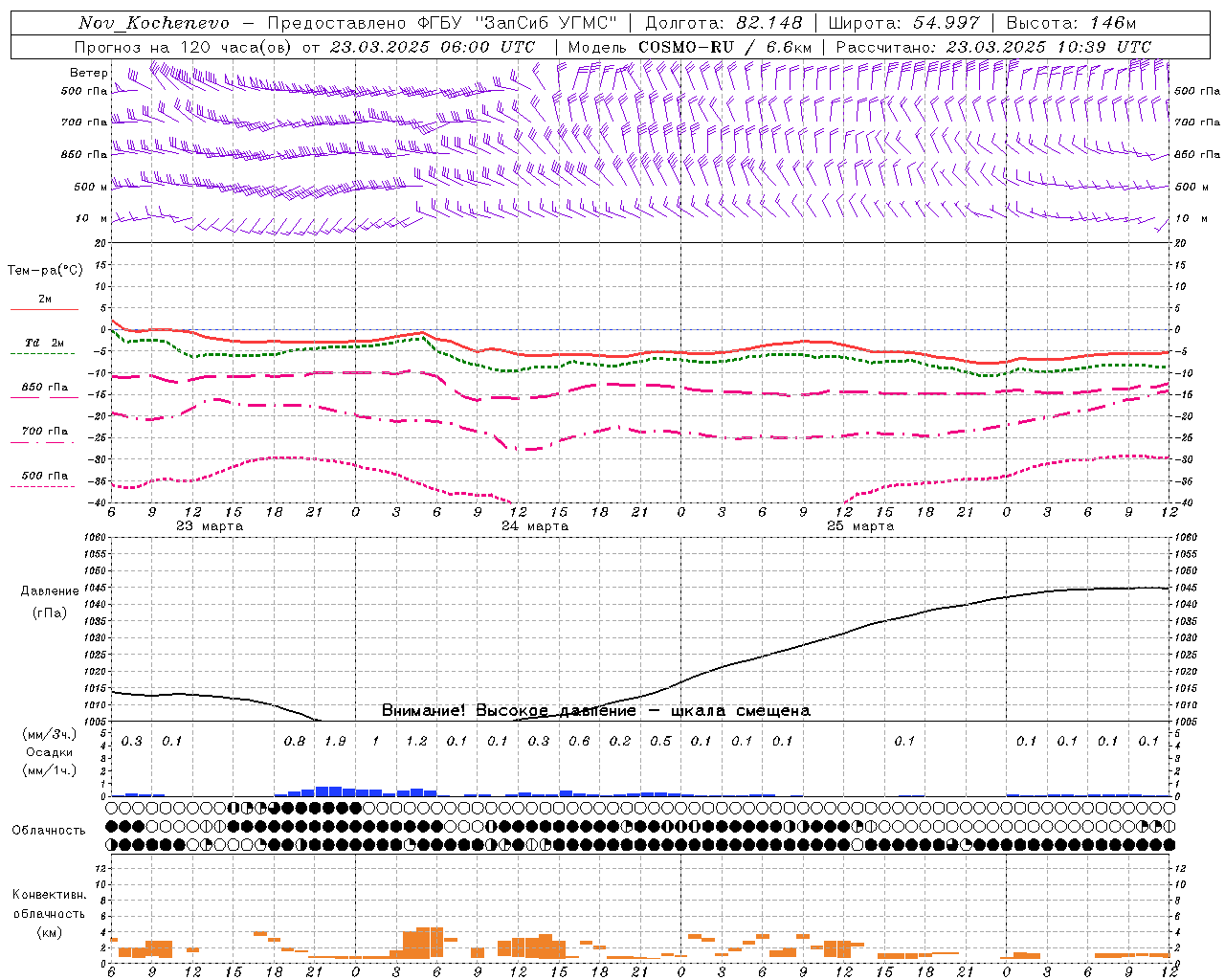Click the latitude value 'Широта: 54.997'
Screen dimensions: 1225x980
coord(904,23)
